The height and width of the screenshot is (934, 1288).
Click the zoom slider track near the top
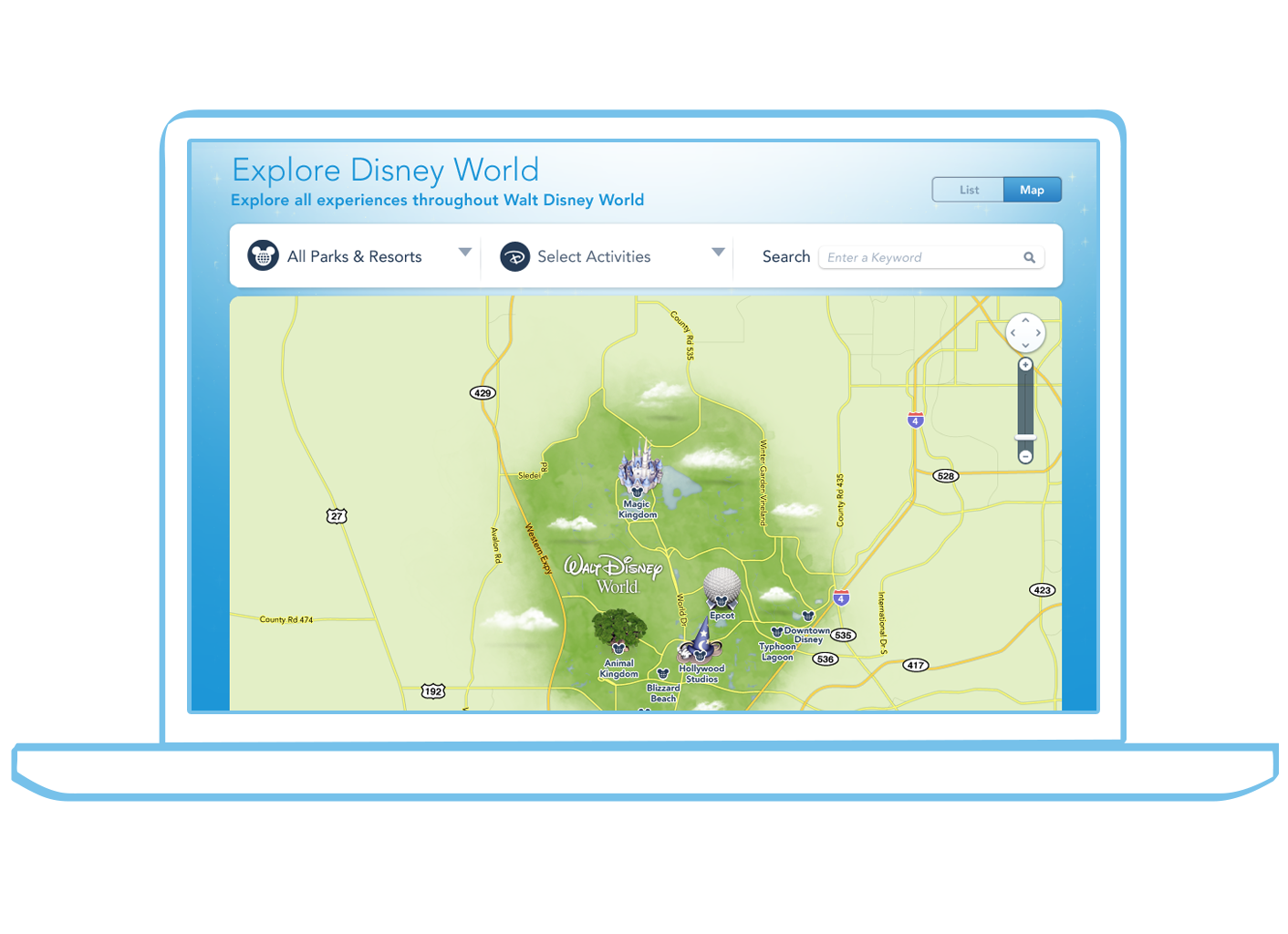coord(1025,381)
